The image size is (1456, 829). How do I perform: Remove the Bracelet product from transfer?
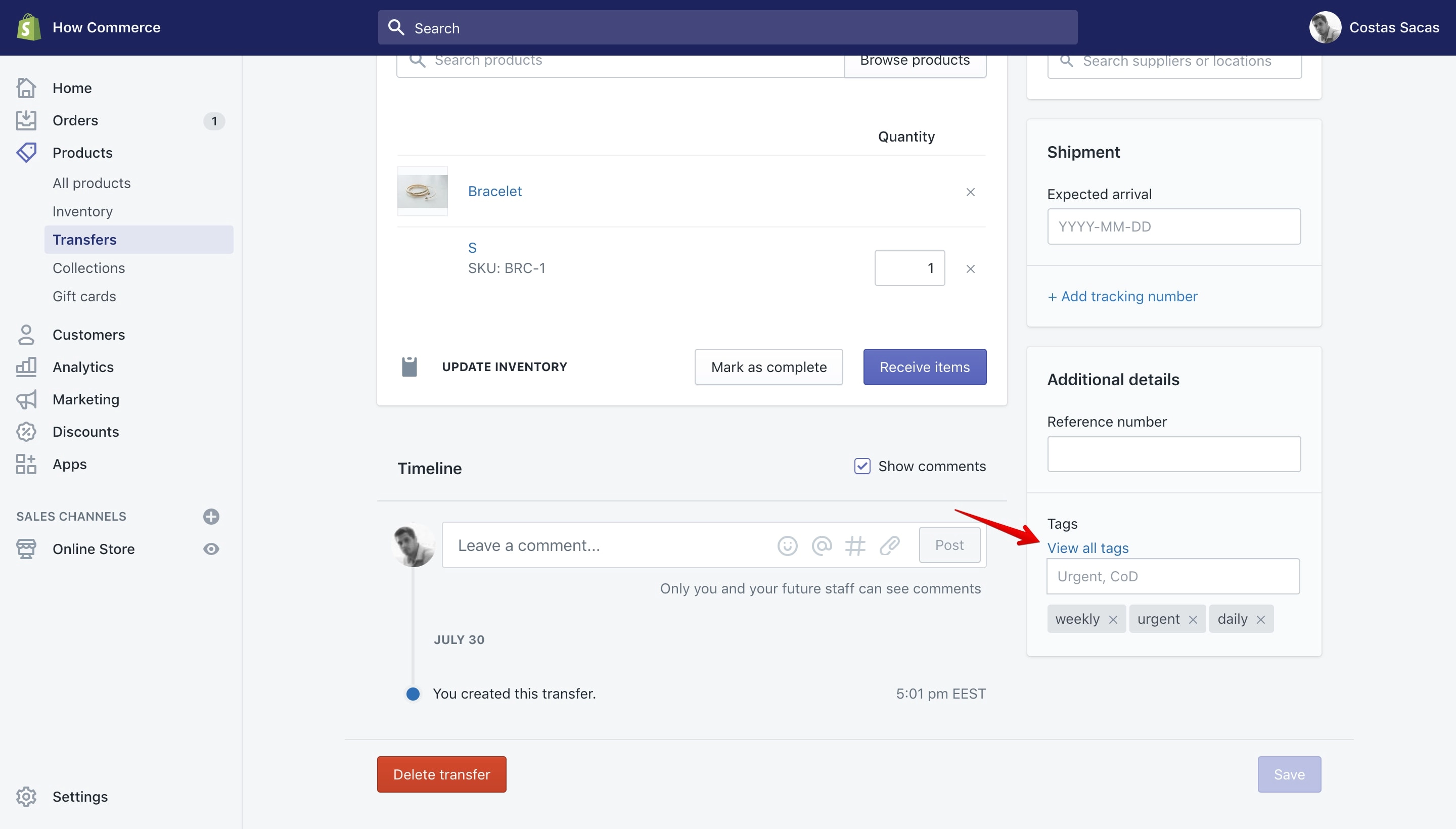click(x=970, y=192)
